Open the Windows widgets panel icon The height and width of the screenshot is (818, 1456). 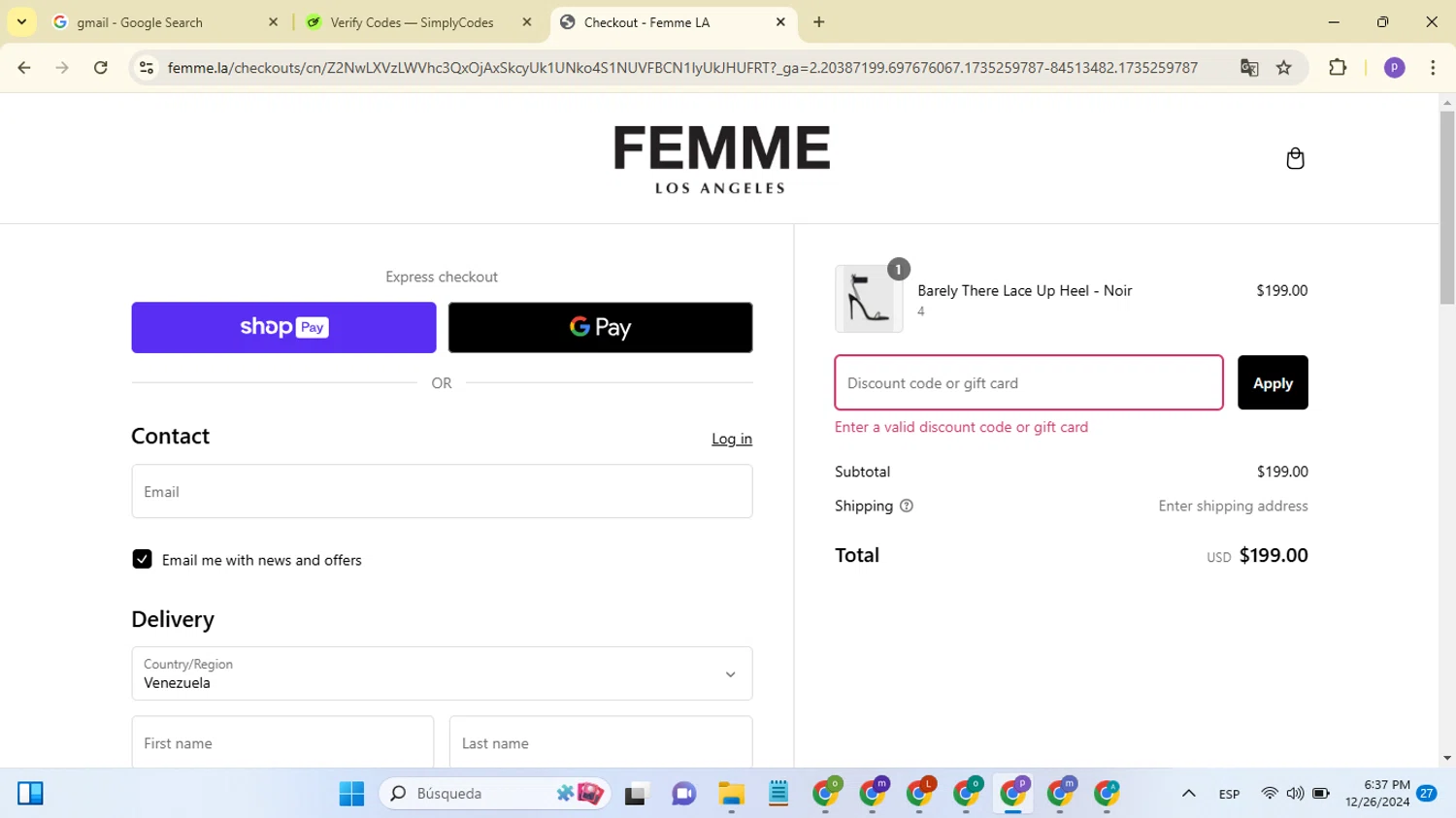coord(30,794)
